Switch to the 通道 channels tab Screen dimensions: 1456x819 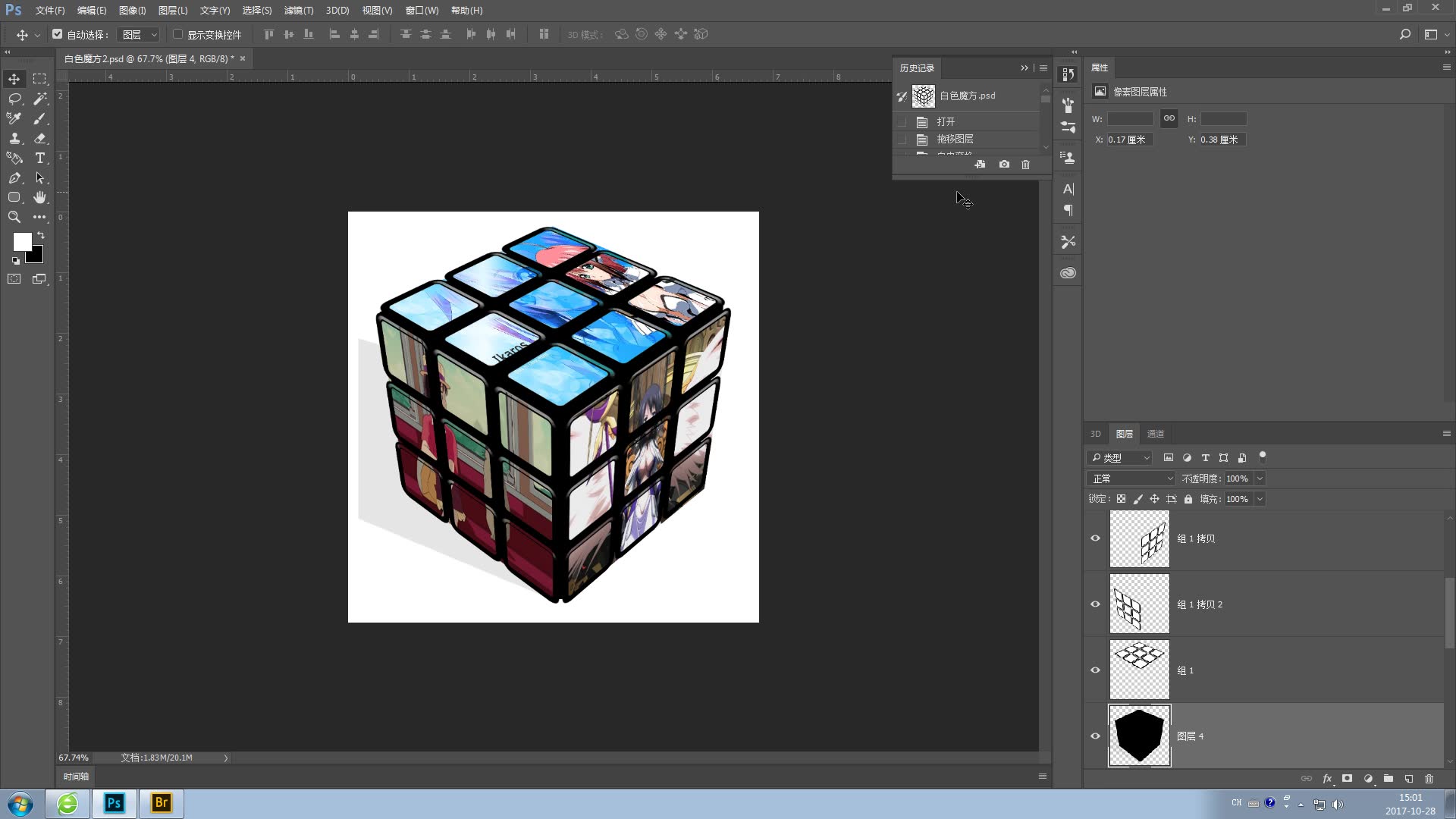[1155, 434]
